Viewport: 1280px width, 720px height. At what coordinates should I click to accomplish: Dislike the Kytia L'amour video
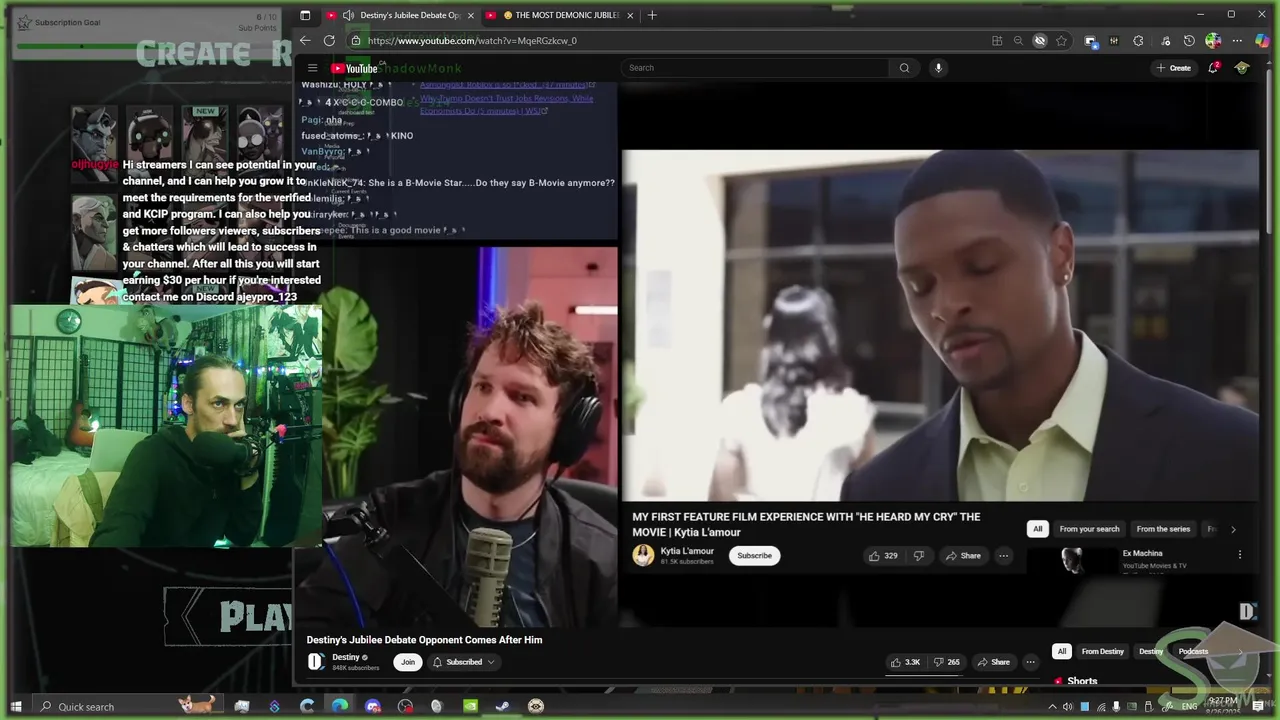[918, 556]
